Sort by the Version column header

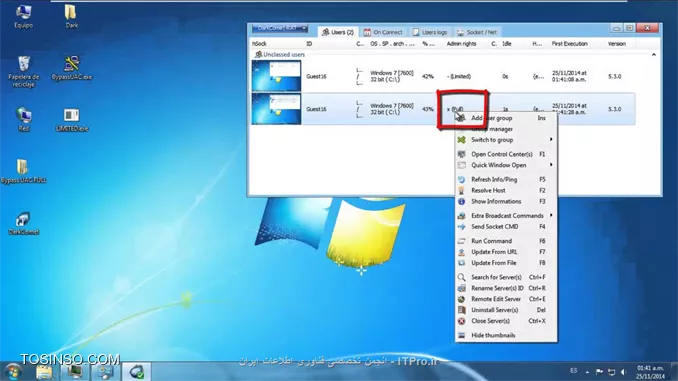[617, 44]
